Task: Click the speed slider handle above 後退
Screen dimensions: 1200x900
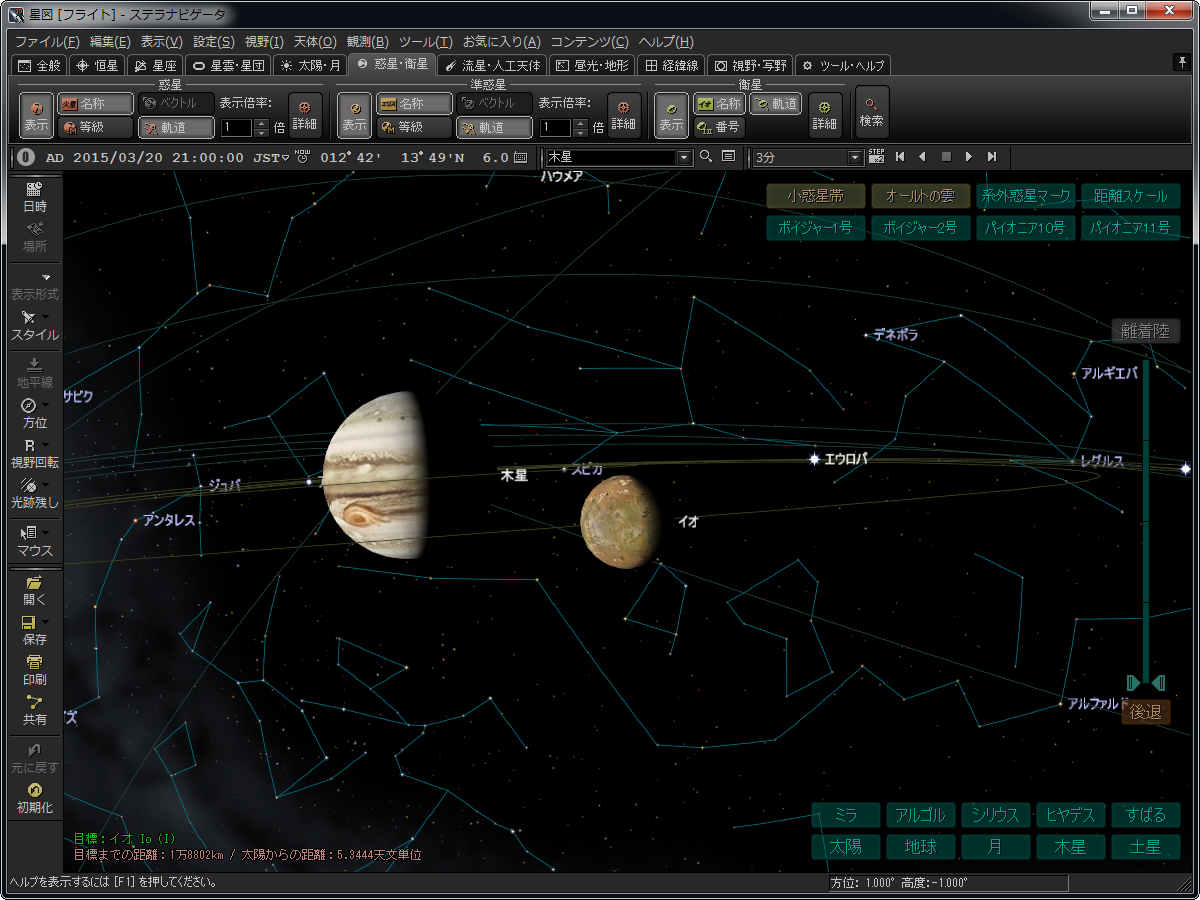Action: click(1146, 682)
